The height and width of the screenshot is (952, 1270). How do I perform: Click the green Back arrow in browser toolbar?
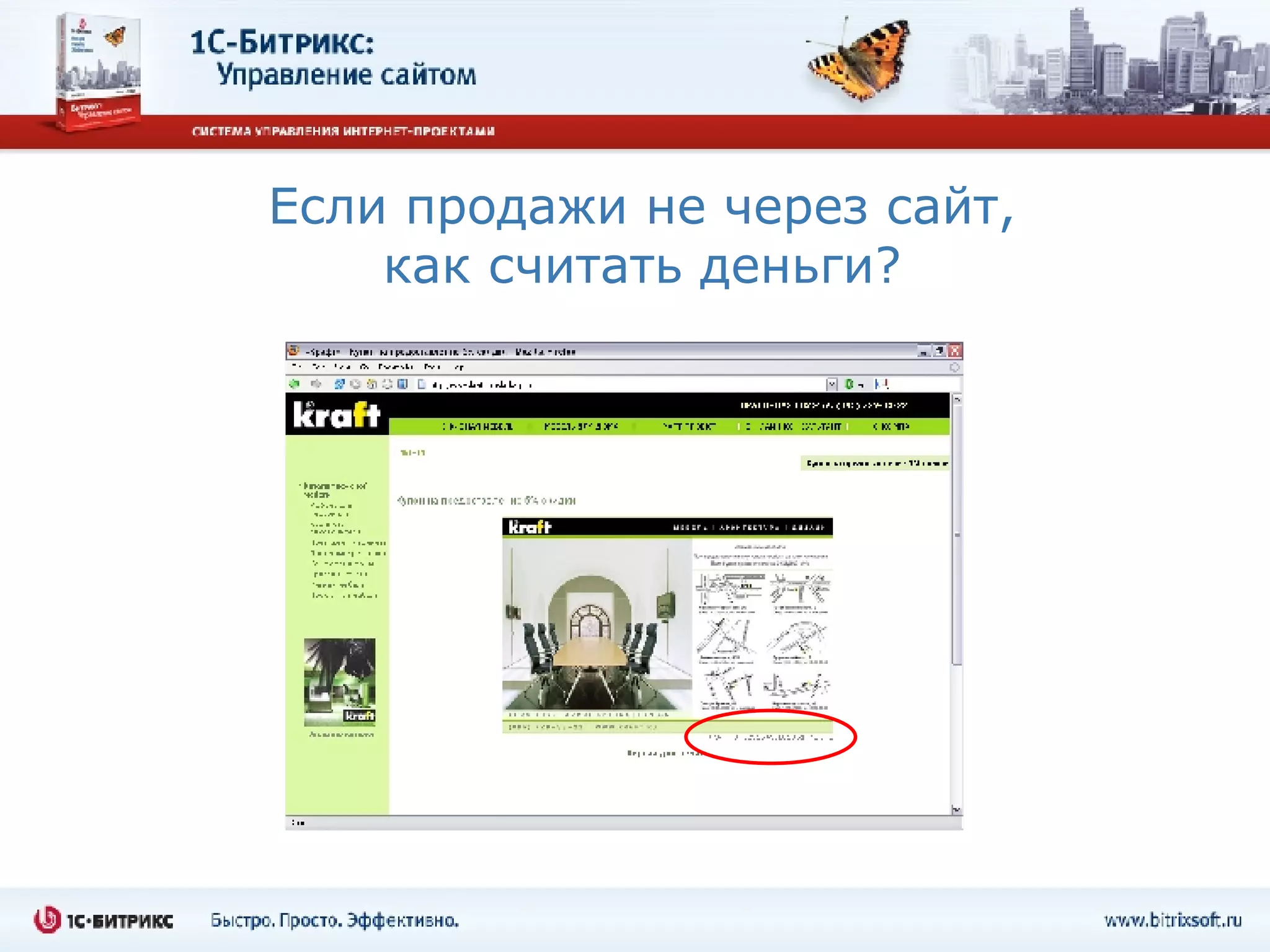[x=295, y=384]
